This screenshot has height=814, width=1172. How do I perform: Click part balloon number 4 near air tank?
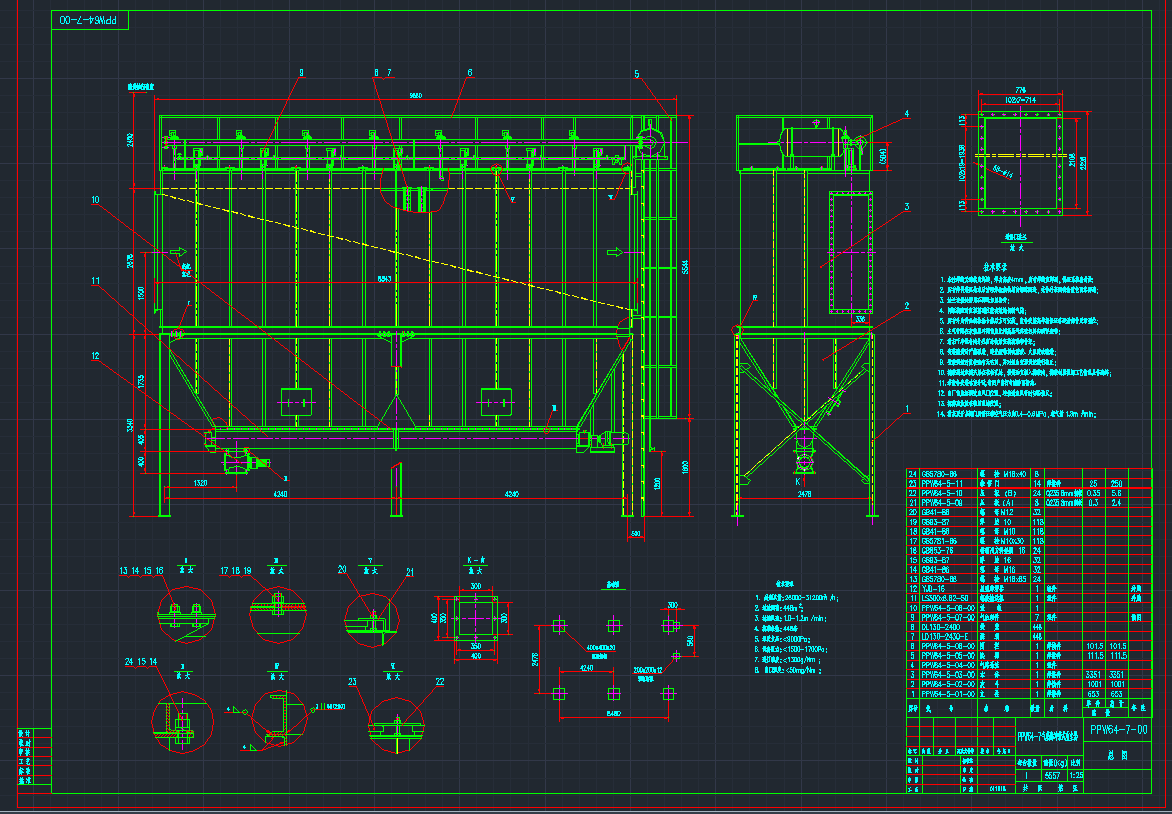pos(906,114)
